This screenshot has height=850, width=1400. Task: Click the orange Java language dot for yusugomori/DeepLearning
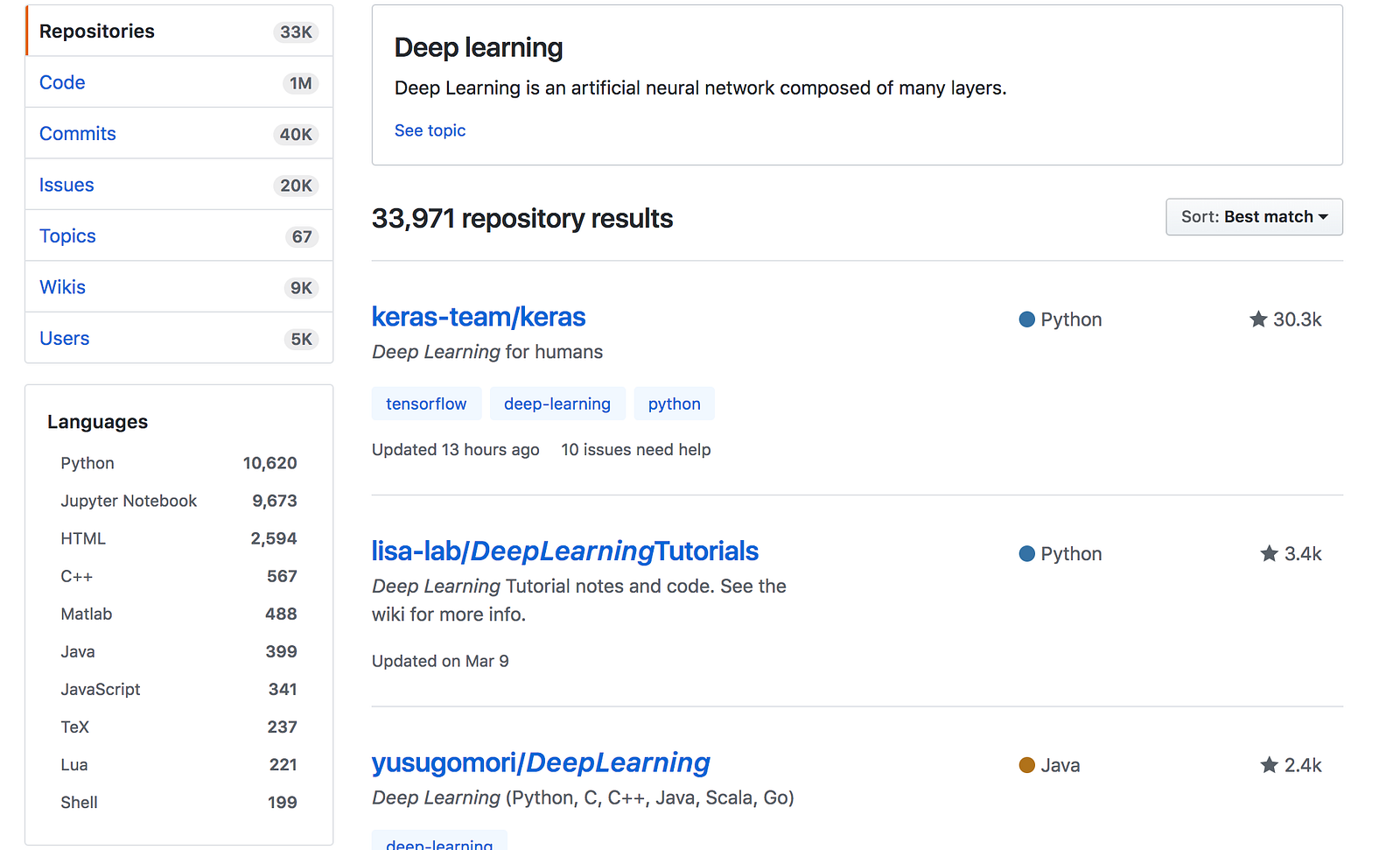coord(1027,765)
